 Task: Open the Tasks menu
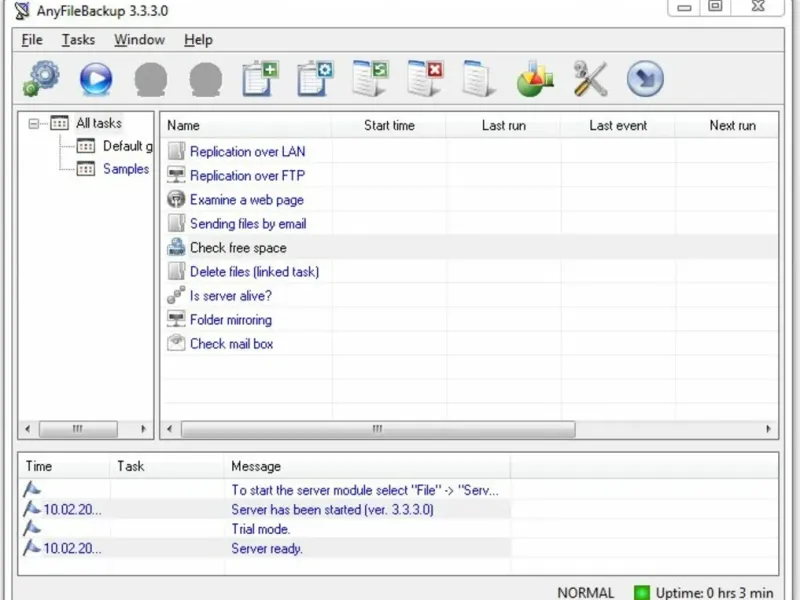78,40
